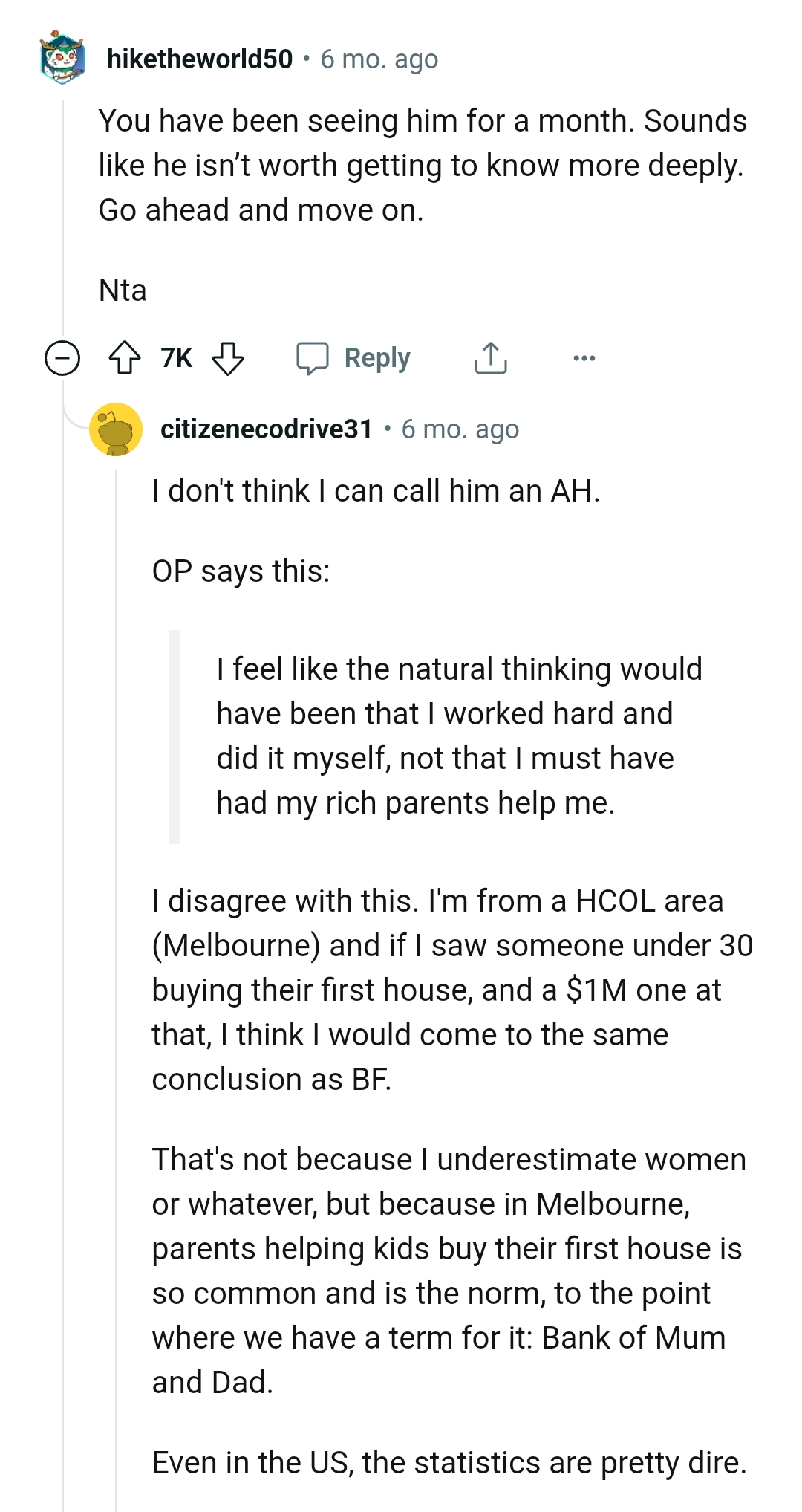Click the share upload-arrow icon
Image resolution: width=802 pixels, height=1512 pixels.
point(490,357)
